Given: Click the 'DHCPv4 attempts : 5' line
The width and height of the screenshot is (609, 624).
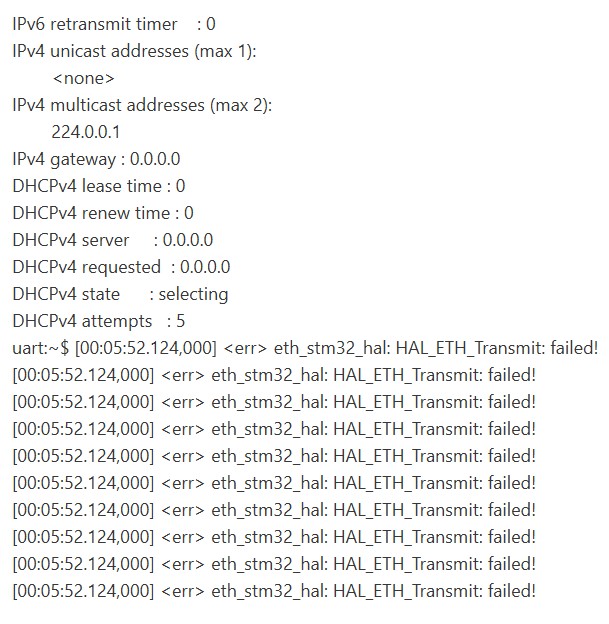Looking at the screenshot, I should [99, 321].
